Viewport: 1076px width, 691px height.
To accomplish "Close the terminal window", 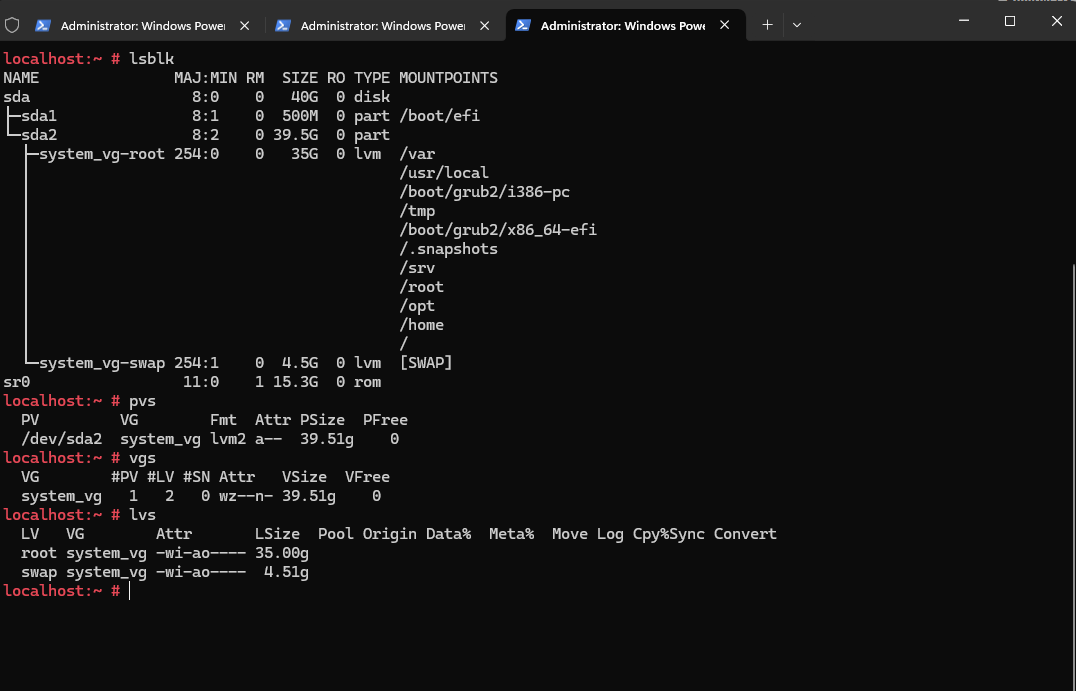I will pos(1057,21).
